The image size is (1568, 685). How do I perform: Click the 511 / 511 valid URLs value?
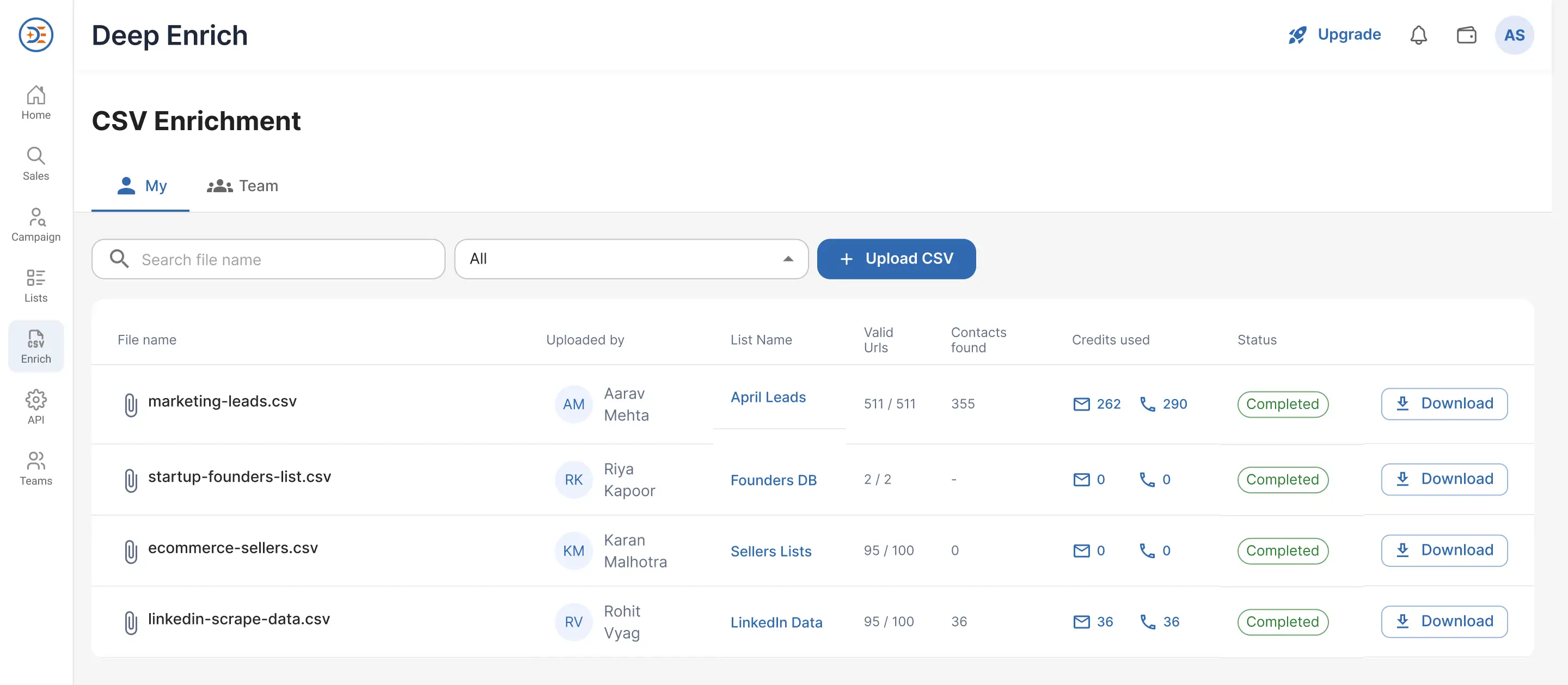click(x=889, y=403)
